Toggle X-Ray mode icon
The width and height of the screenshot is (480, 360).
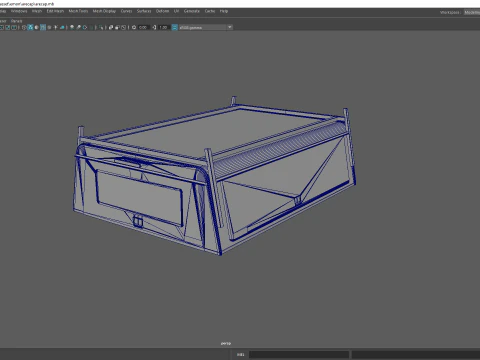click(x=111, y=27)
